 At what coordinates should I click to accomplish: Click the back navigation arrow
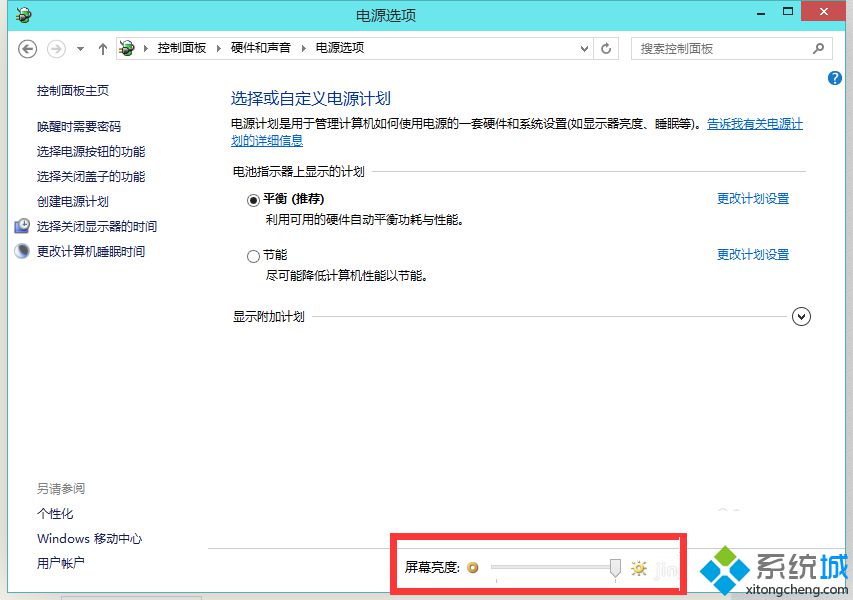tap(27, 48)
